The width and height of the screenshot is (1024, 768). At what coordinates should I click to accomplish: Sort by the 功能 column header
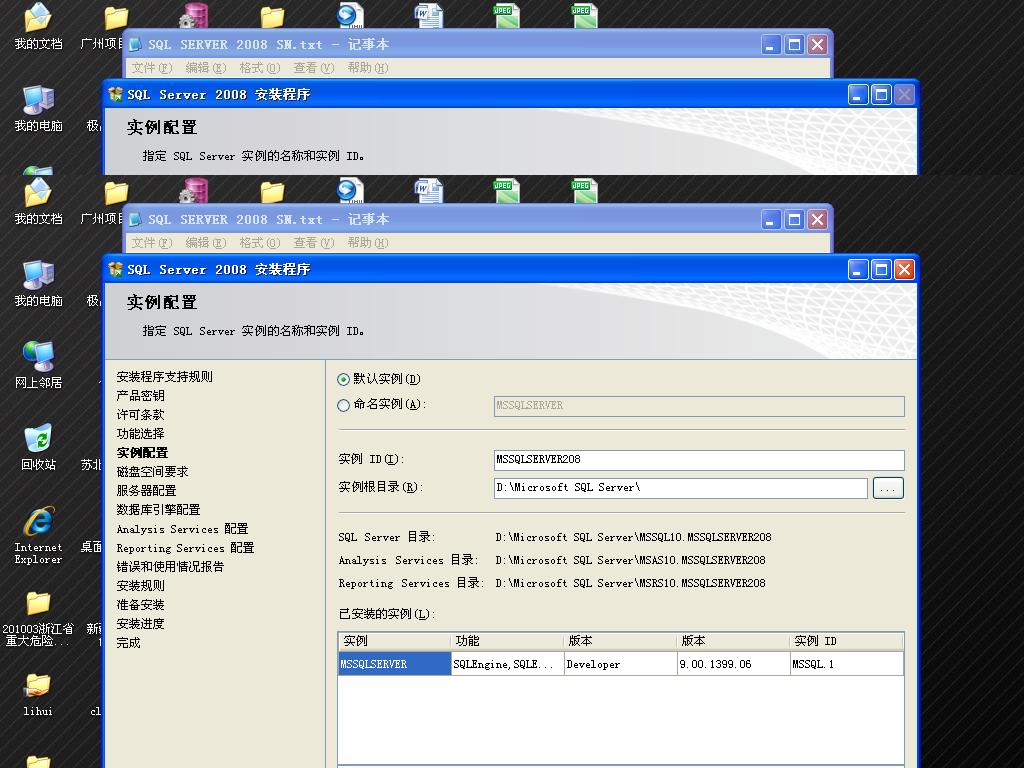coord(507,641)
